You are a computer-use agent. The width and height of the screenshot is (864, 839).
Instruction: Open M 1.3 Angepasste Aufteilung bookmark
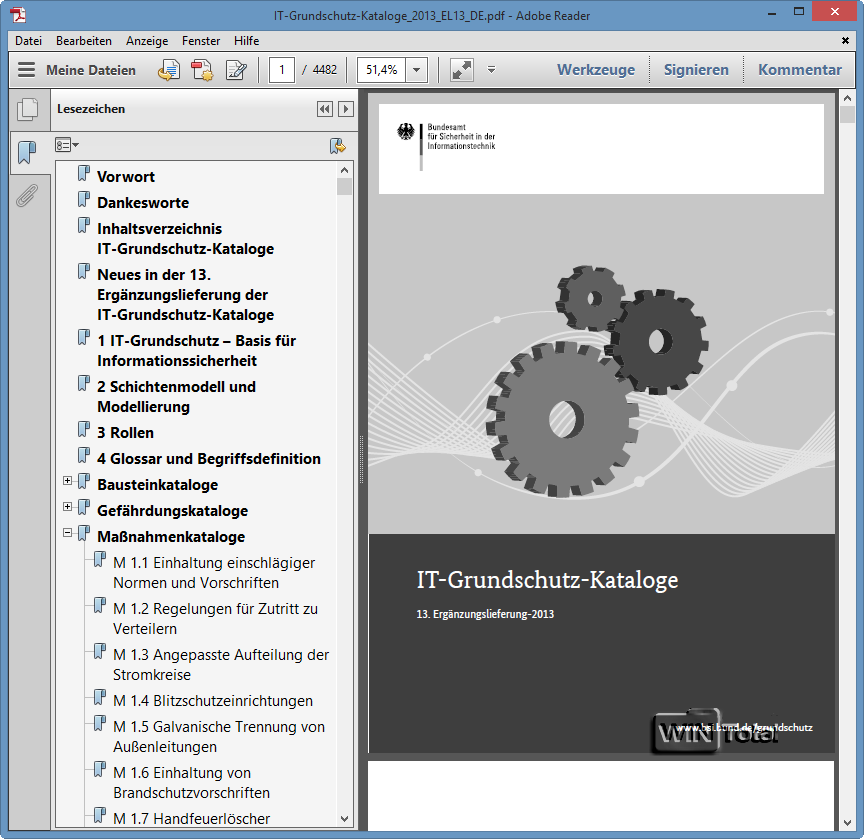point(220,665)
